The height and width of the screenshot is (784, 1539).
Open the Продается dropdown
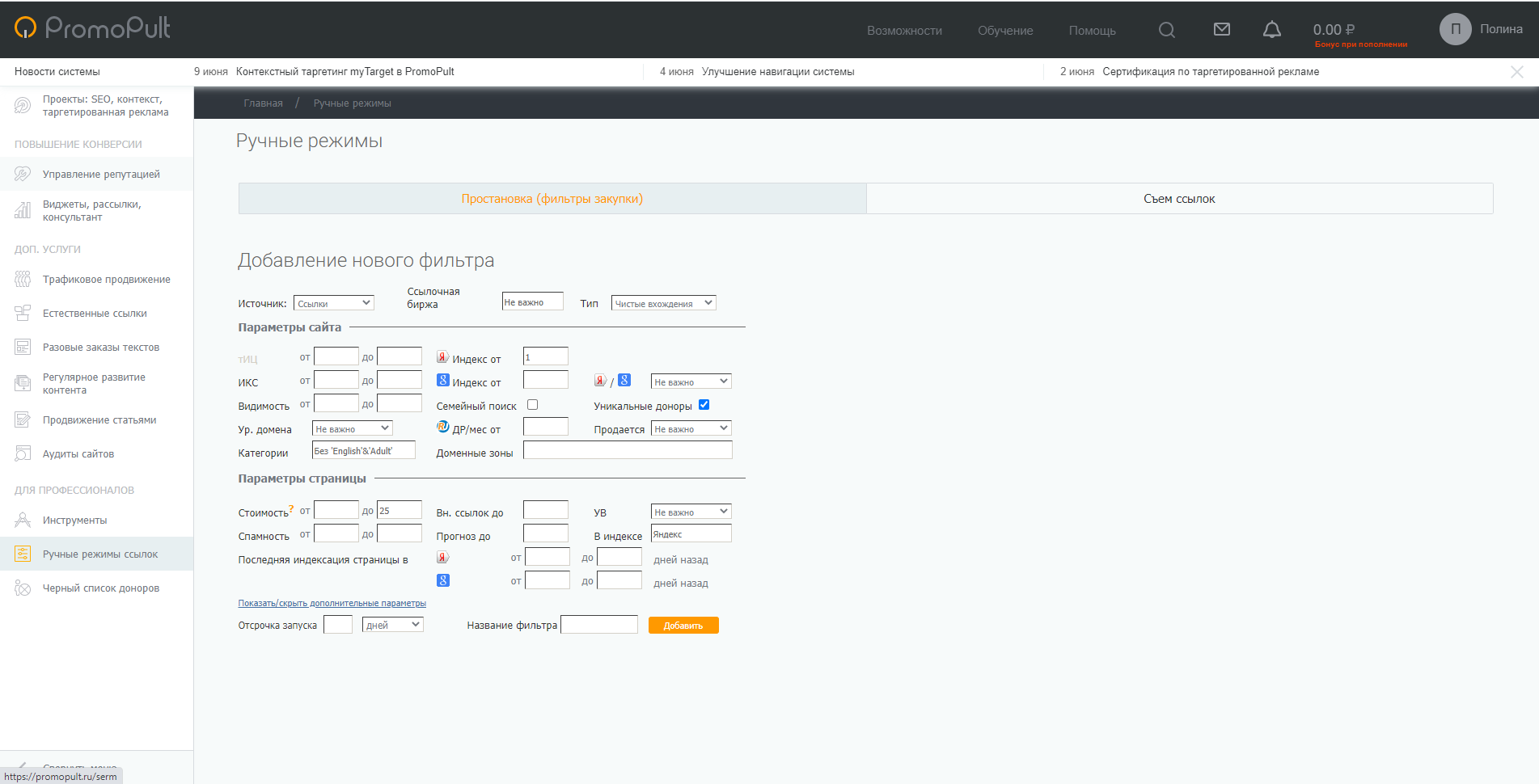(x=691, y=428)
